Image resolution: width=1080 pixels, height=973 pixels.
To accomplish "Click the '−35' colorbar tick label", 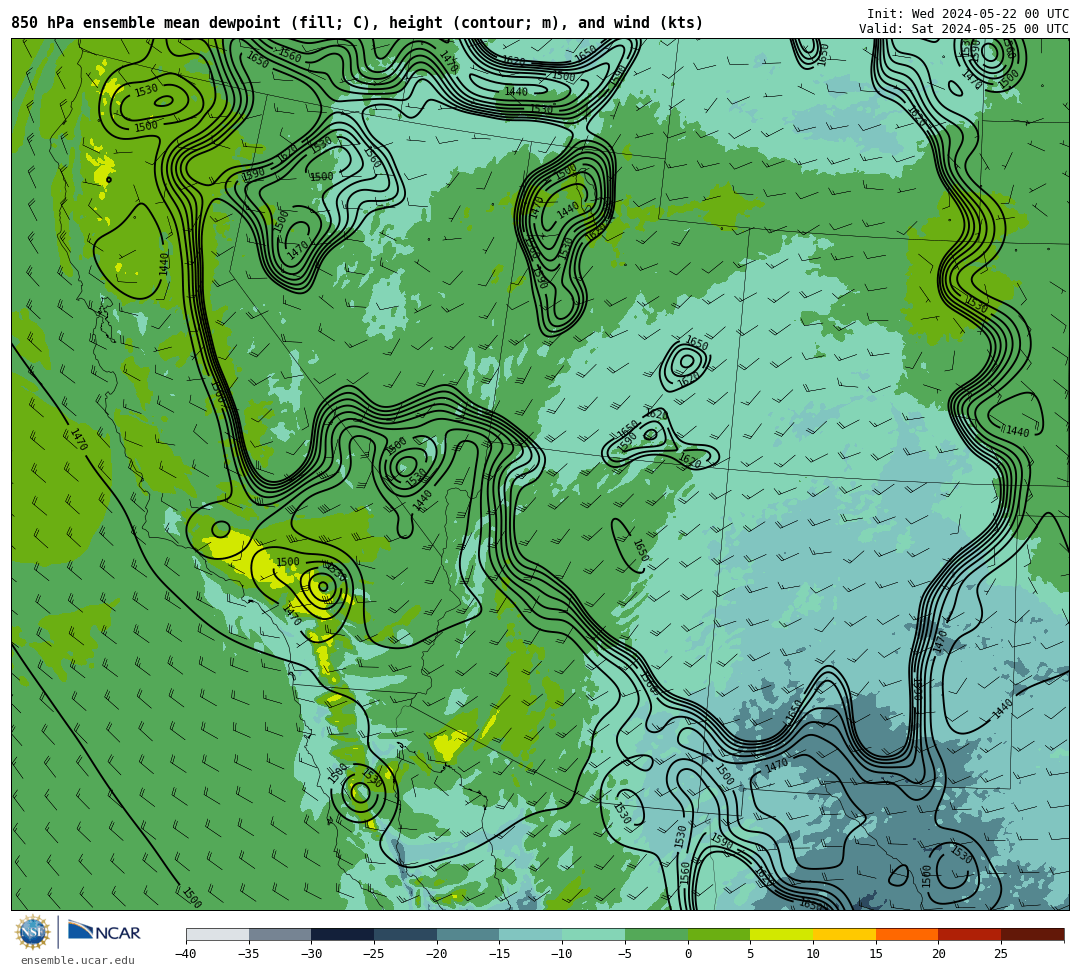I will click(248, 954).
